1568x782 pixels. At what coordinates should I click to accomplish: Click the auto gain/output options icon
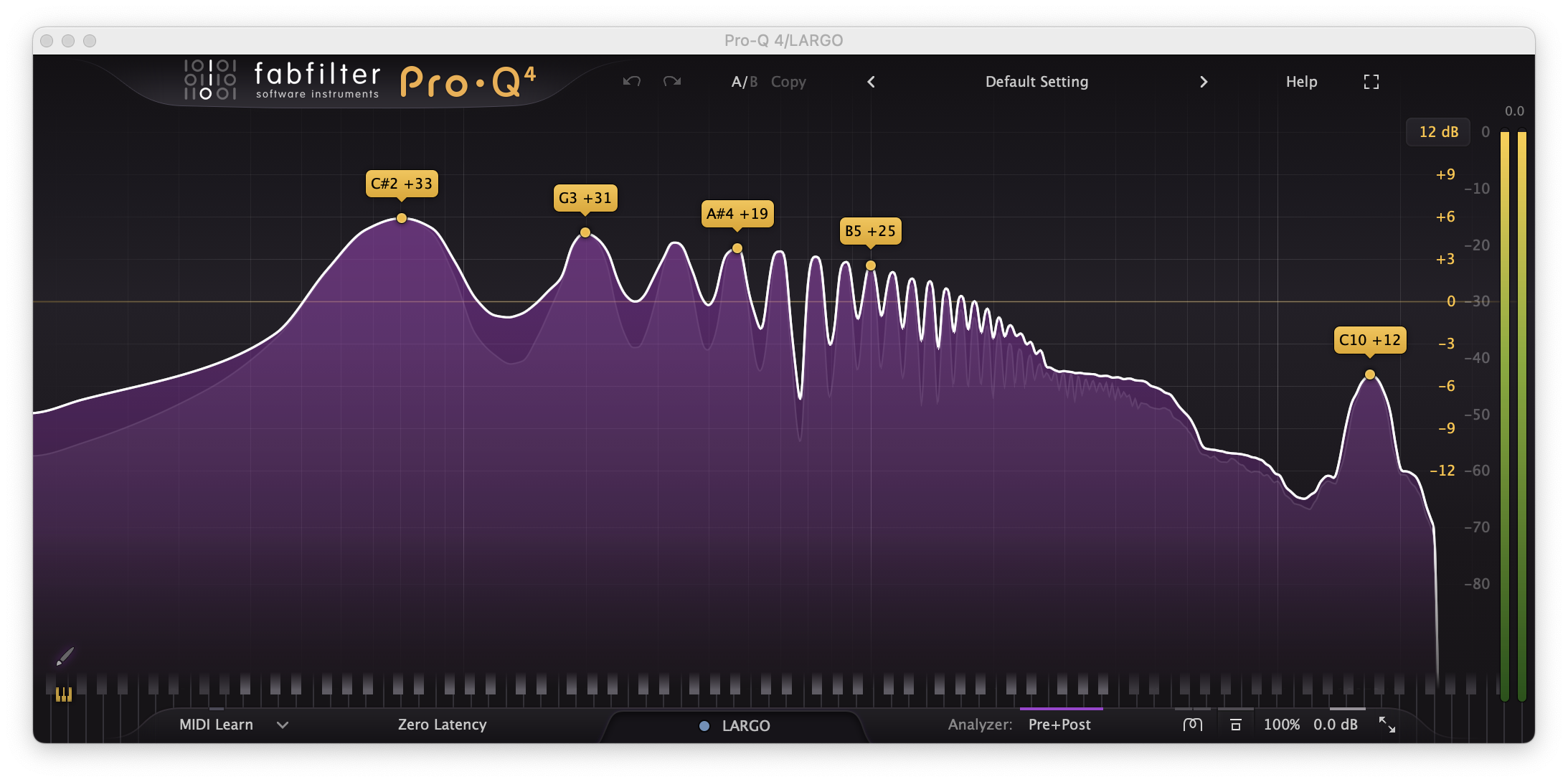[1235, 725]
